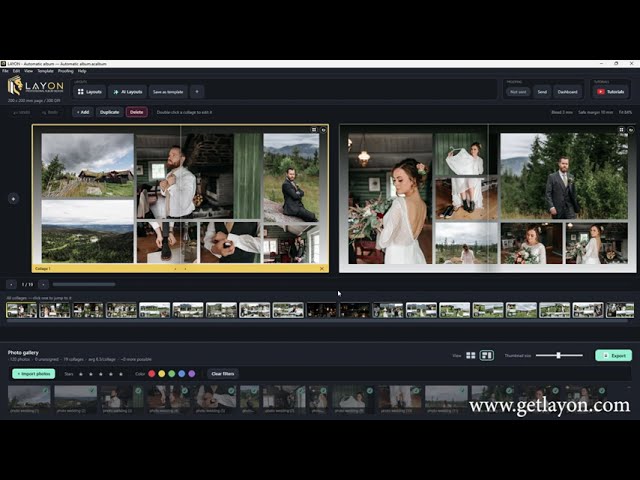640x480 pixels.
Task: Select first collage thumbnail in strip
Action: (22, 310)
